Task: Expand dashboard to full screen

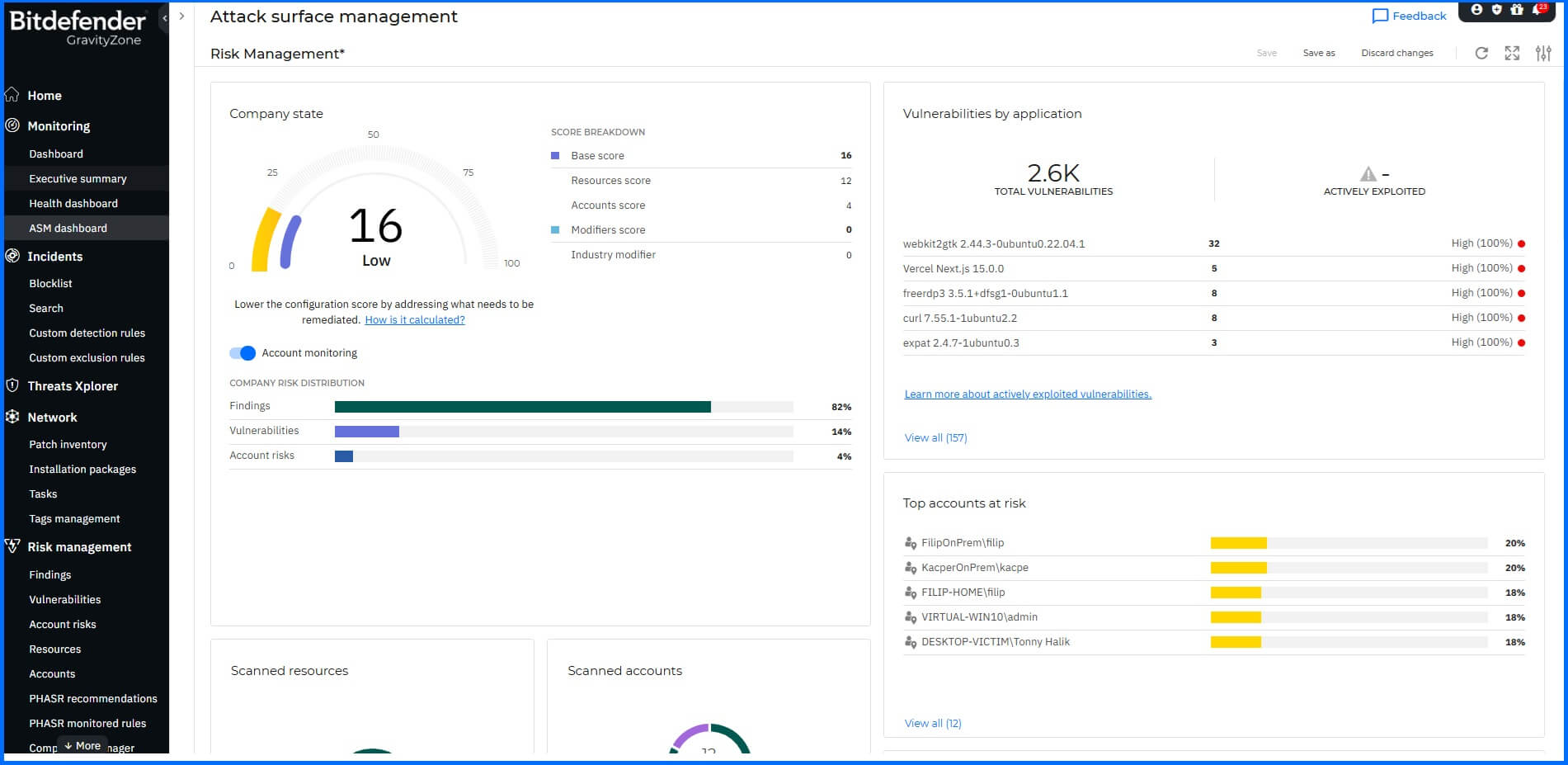Action: pos(1512,53)
